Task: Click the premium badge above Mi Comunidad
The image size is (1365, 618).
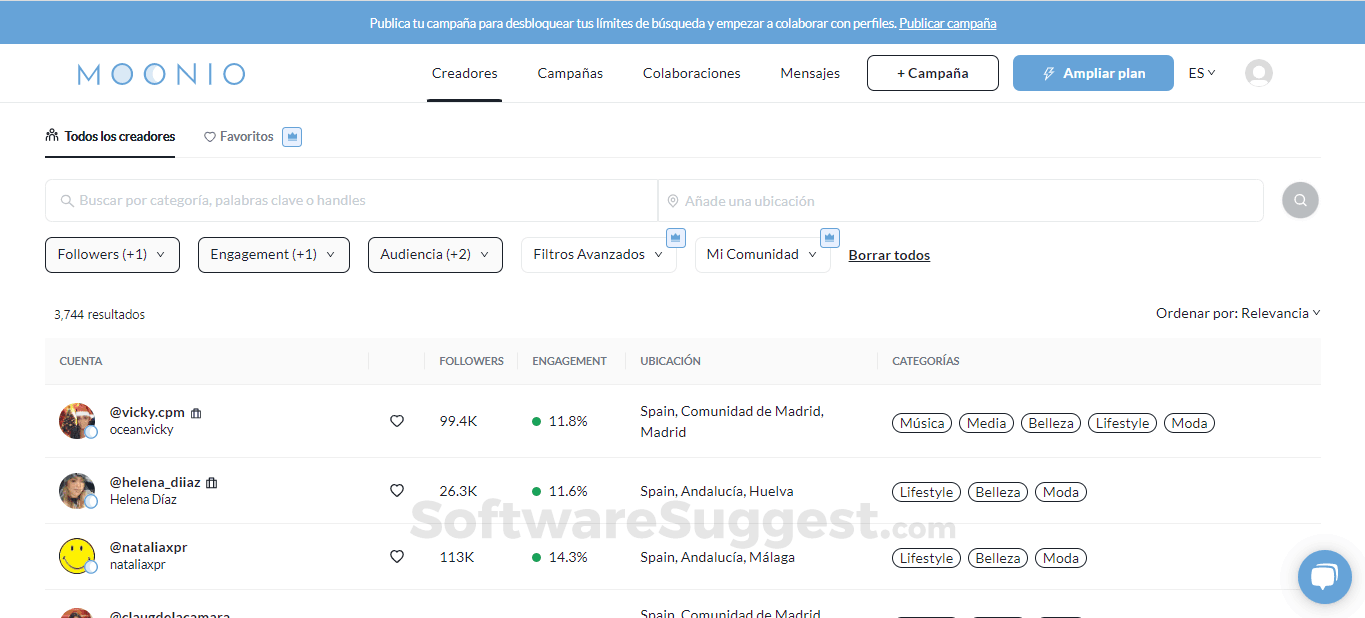Action: [x=829, y=237]
